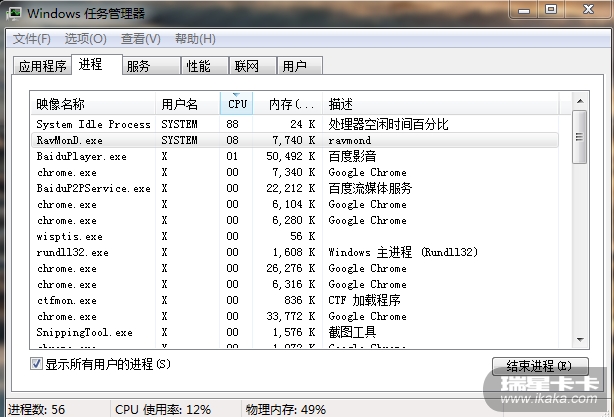Switch to the 用户 tab
614x417 pixels.
300,65
